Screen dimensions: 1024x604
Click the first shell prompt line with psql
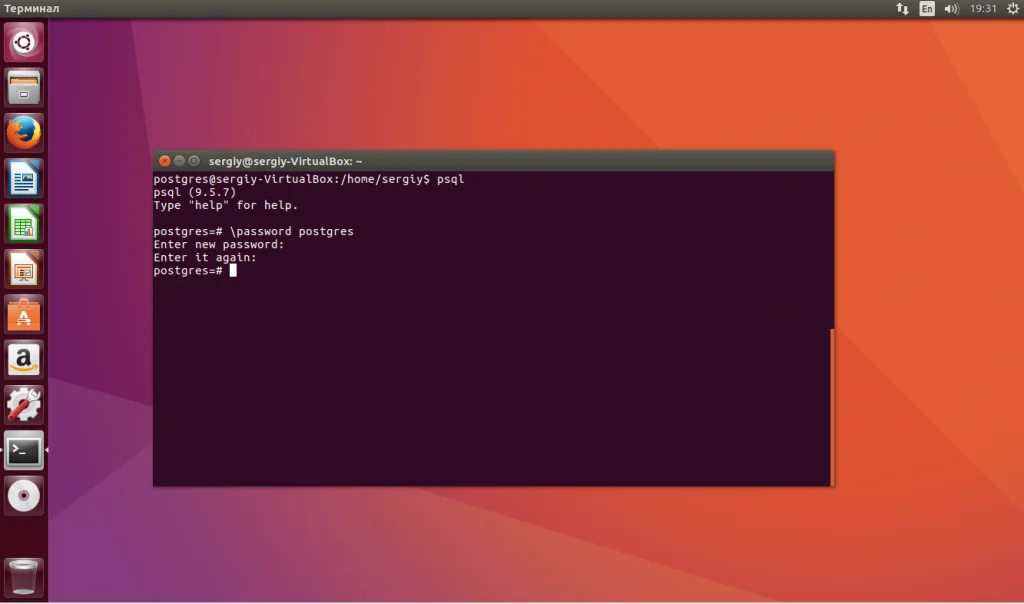click(x=309, y=179)
